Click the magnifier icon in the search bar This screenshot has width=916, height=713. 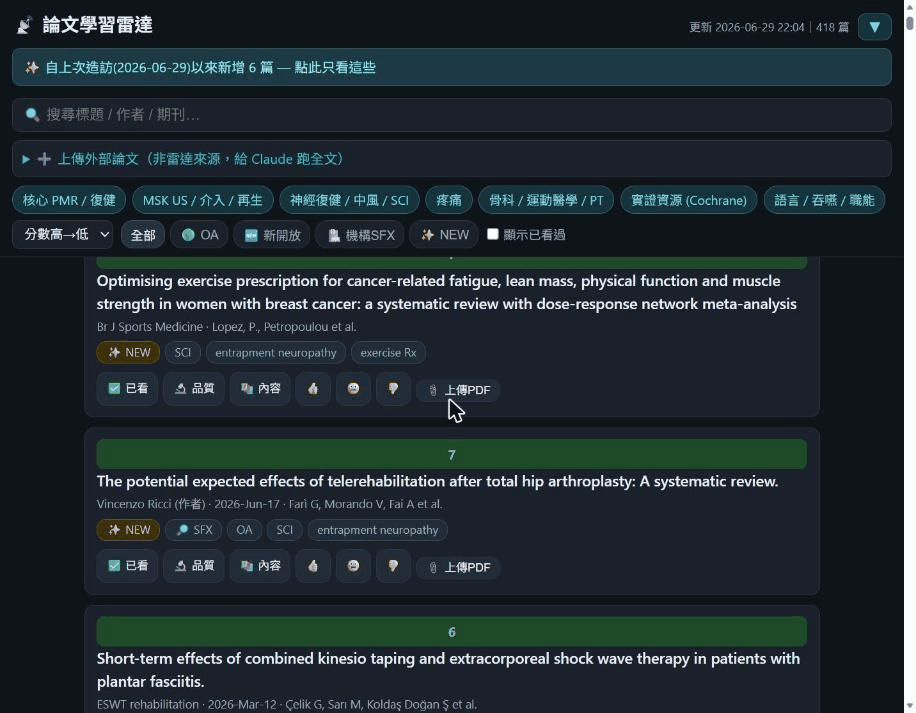click(32, 114)
